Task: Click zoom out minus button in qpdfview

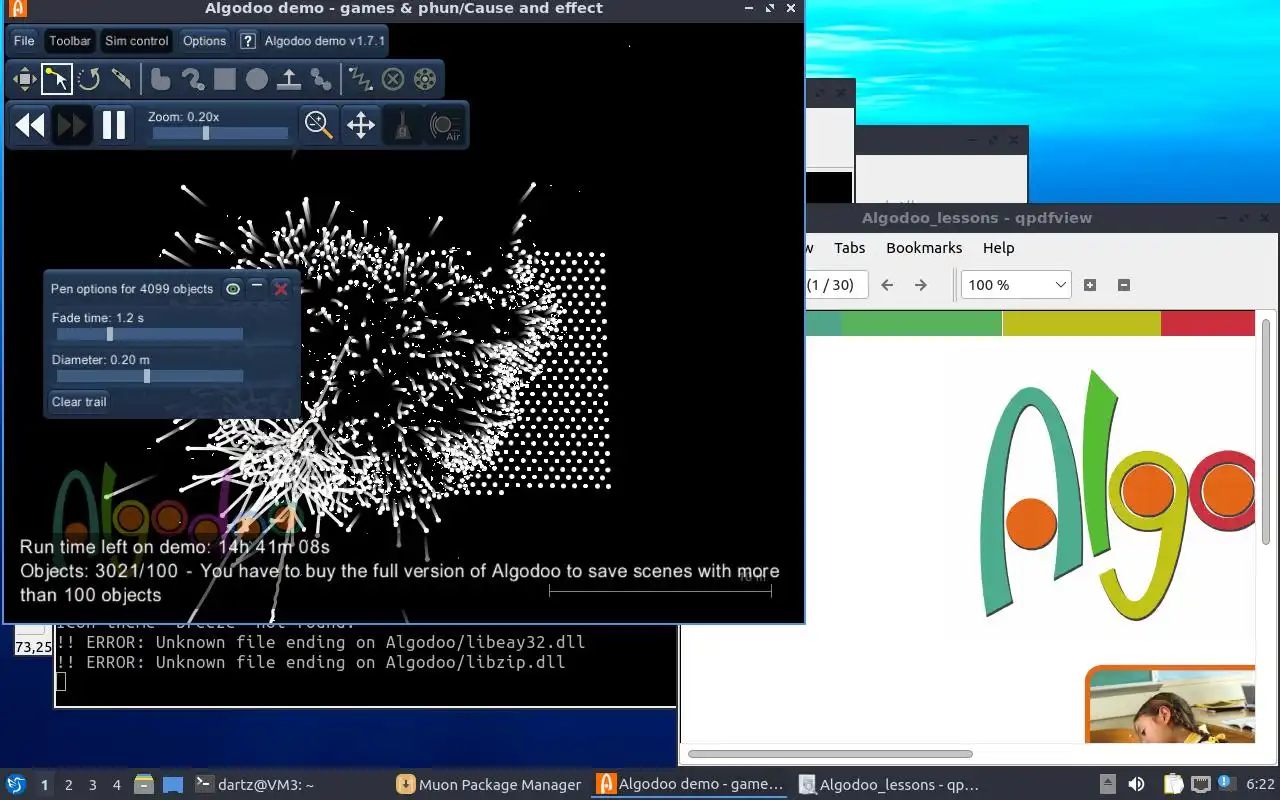Action: click(x=1123, y=285)
